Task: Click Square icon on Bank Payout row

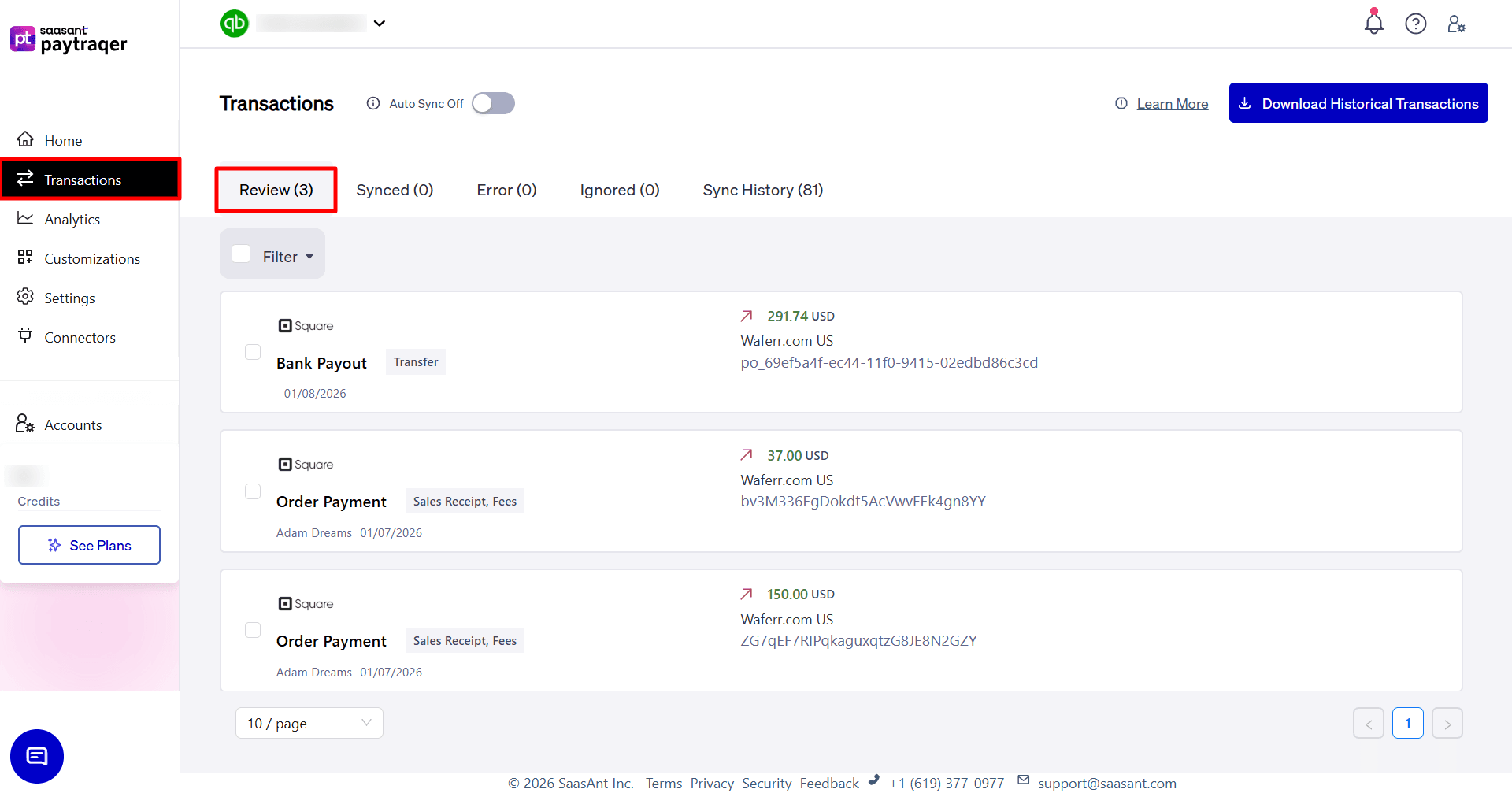Action: 306,326
